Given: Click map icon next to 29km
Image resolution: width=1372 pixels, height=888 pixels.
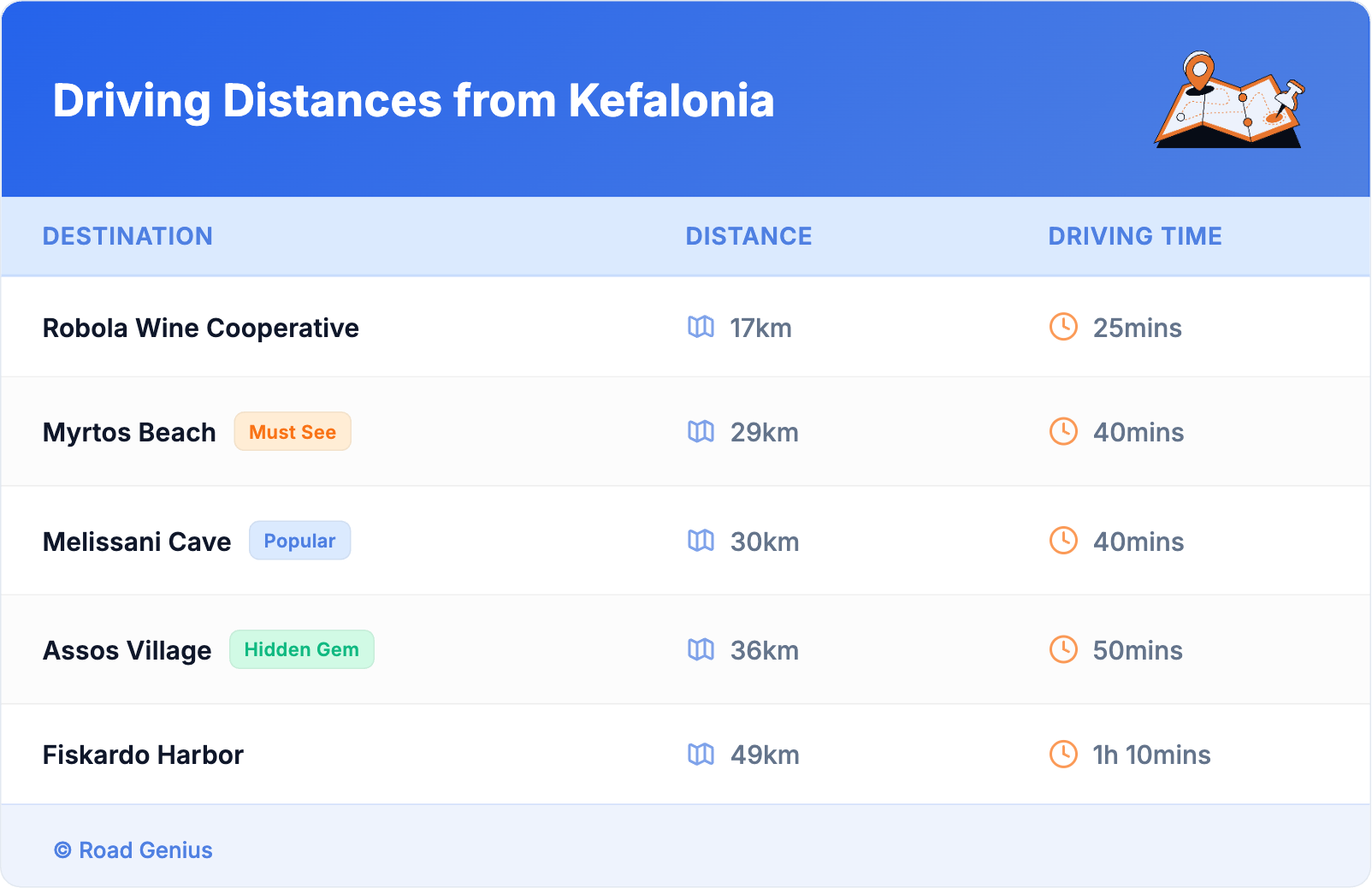Looking at the screenshot, I should click(701, 431).
